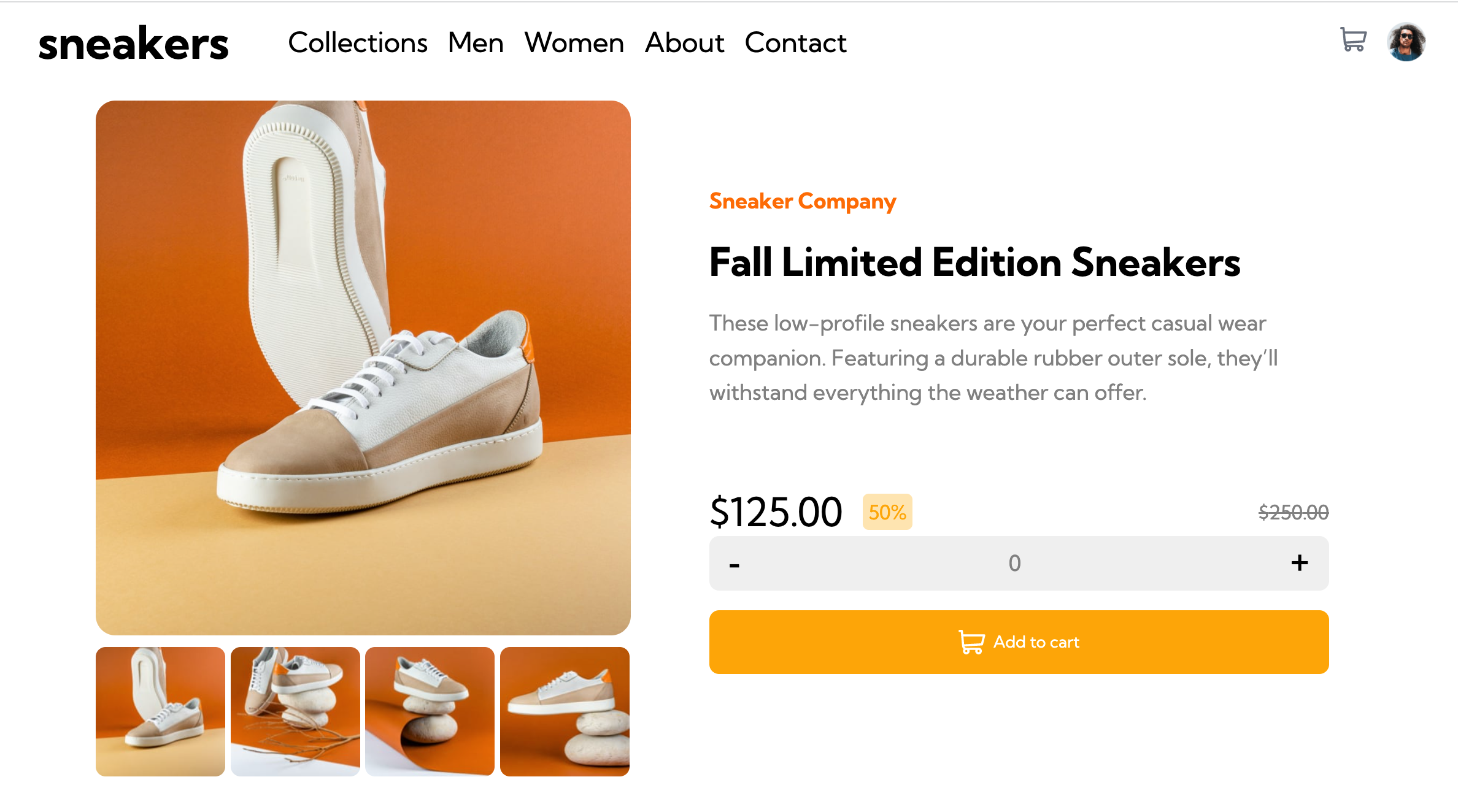Open the Women navigation link

[x=573, y=43]
